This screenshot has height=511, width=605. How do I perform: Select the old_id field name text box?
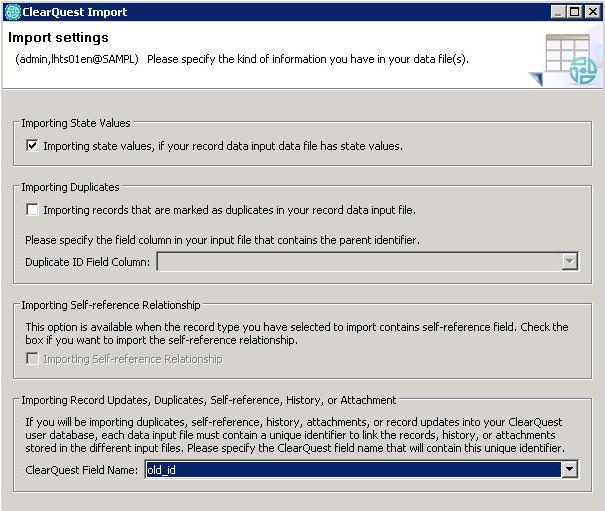[353, 470]
